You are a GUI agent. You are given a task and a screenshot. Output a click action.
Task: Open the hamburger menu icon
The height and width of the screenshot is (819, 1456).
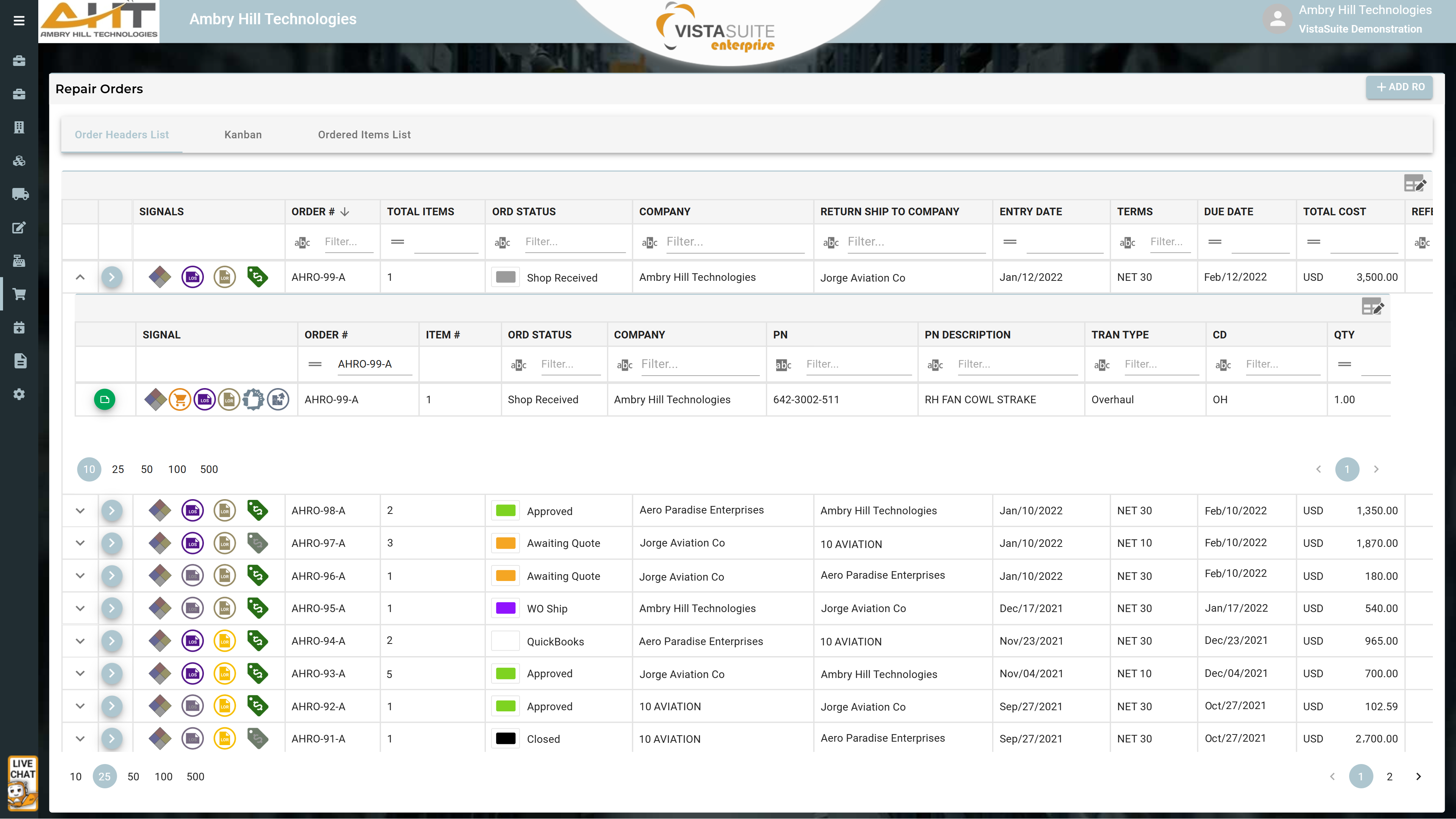coord(19,21)
